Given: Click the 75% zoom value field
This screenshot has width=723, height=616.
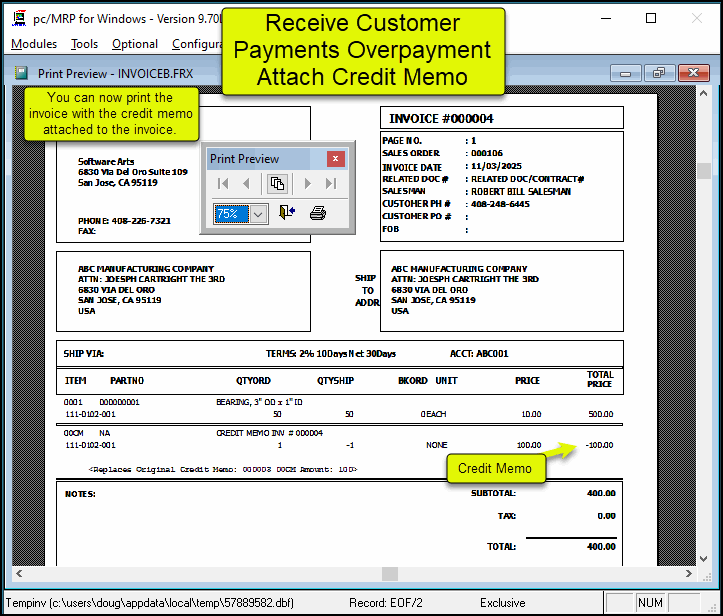Looking at the screenshot, I should [x=230, y=213].
